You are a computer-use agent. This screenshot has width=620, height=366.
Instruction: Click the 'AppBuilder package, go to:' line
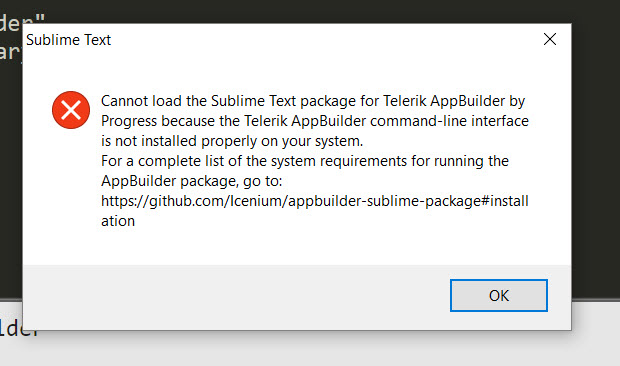(x=192, y=181)
